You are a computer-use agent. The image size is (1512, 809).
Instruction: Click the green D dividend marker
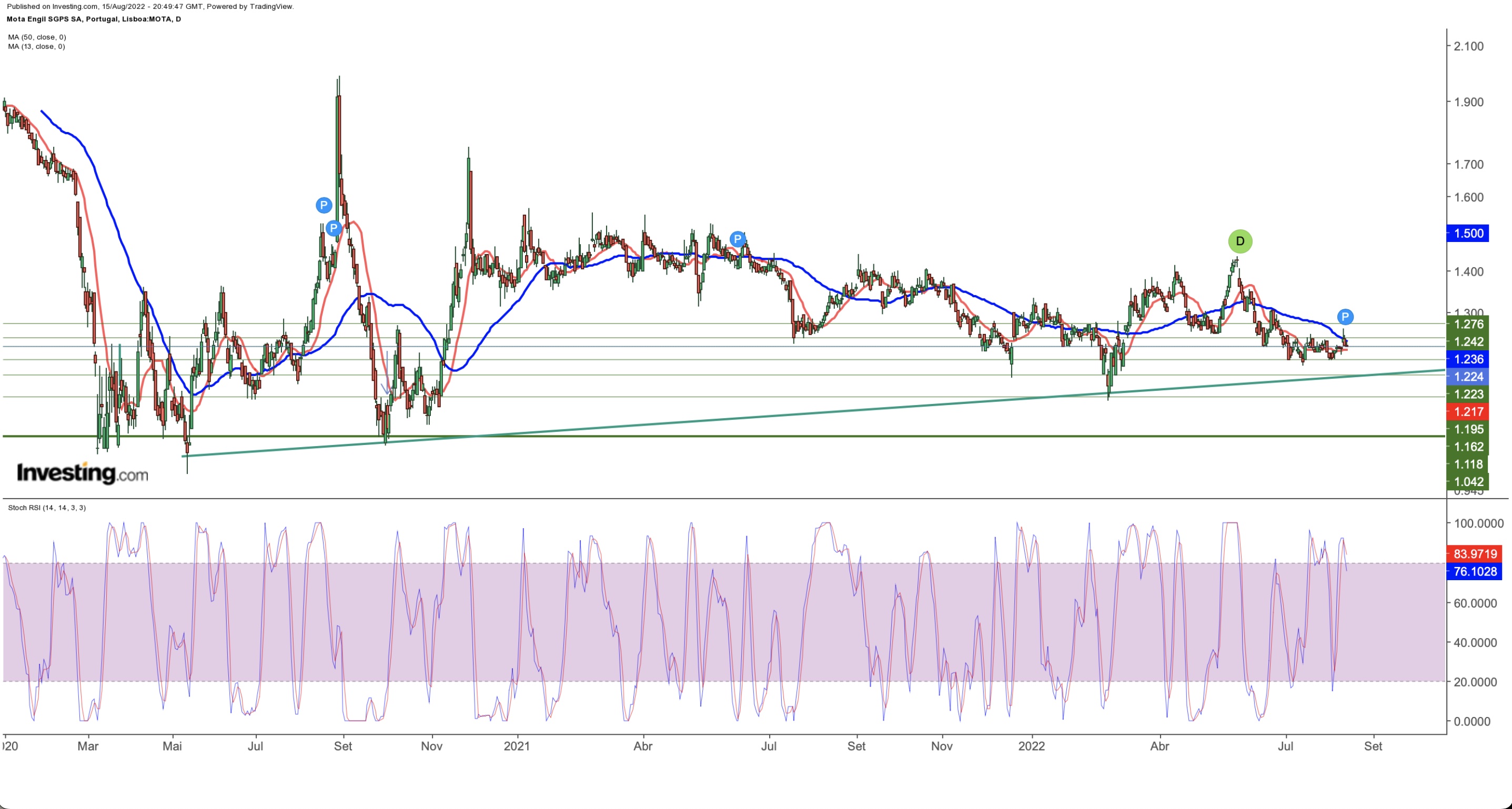pos(1239,241)
